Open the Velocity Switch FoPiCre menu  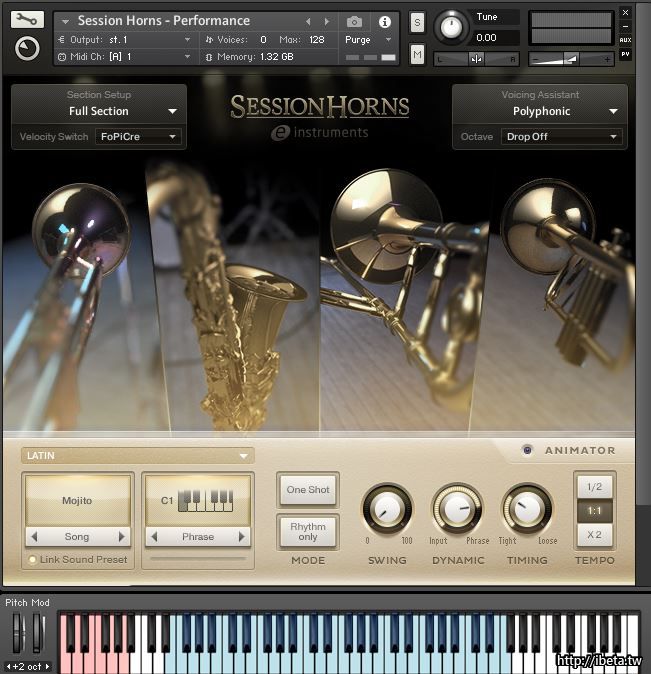pyautogui.click(x=138, y=136)
